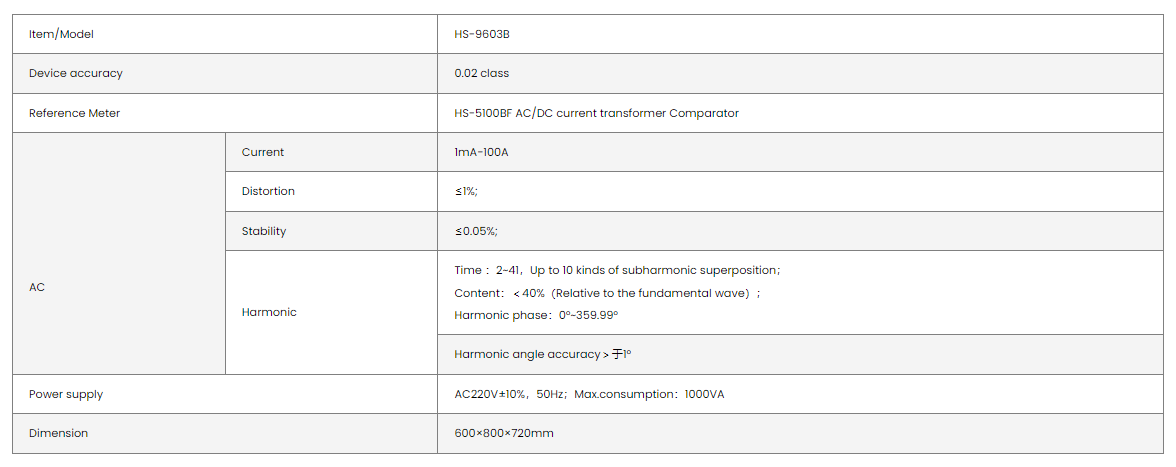
Task: Click the Device accuracy label
Action: pyautogui.click(x=76, y=73)
